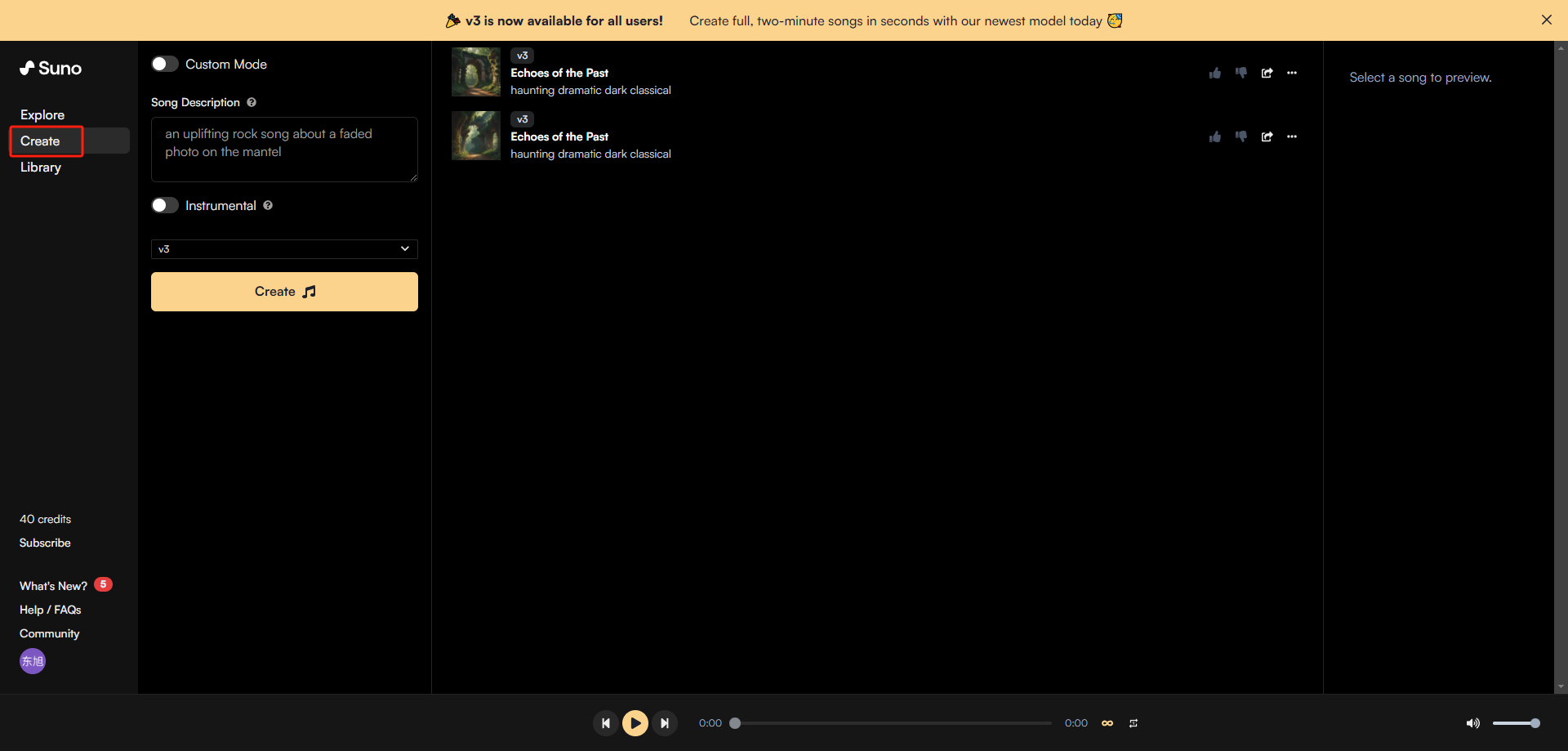Click the yellow Create song button
The width and height of the screenshot is (1568, 751).
(284, 292)
